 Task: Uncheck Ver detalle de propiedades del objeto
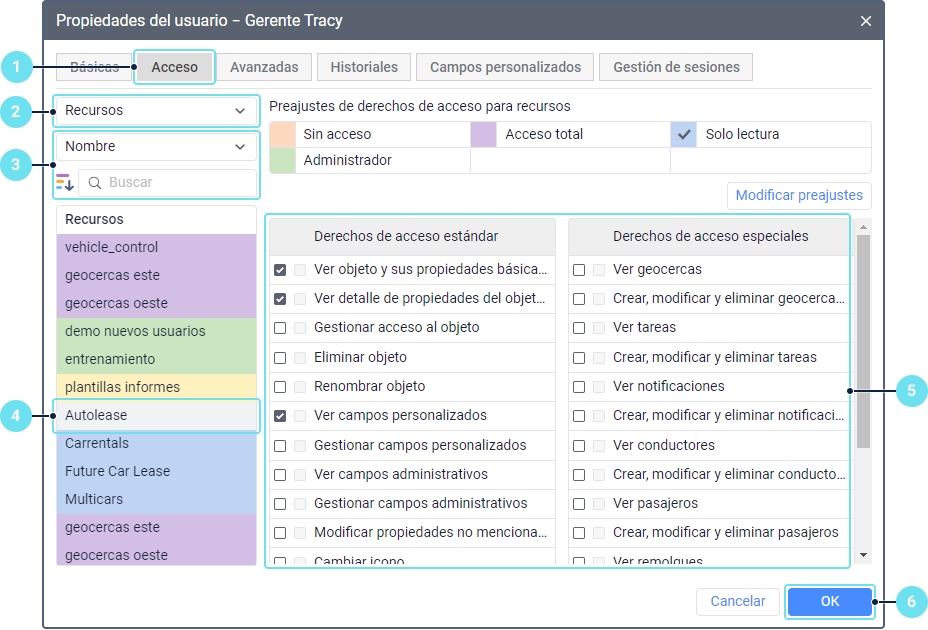tap(280, 299)
